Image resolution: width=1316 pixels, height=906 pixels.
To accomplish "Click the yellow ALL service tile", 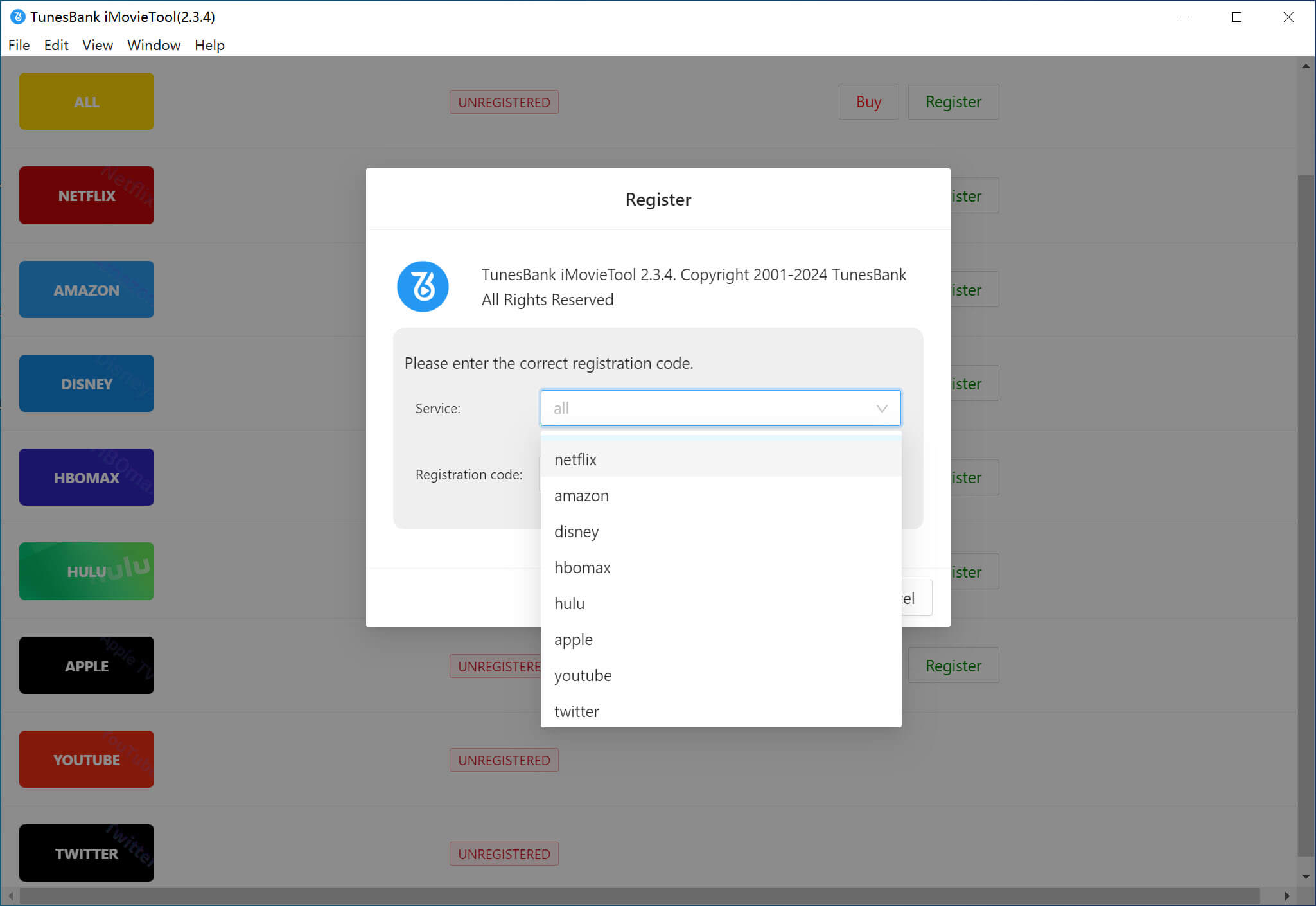I will click(87, 102).
